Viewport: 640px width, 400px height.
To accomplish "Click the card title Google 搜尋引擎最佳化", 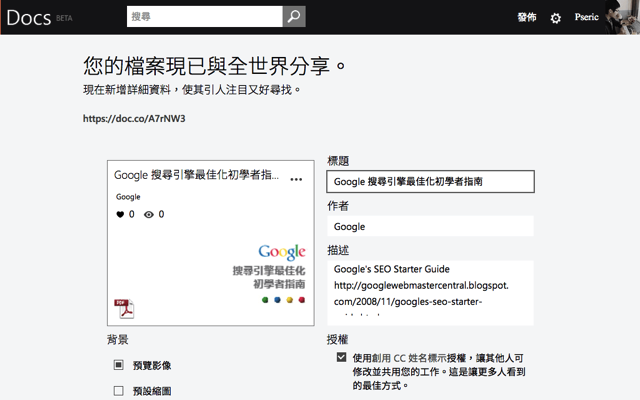I will (196, 175).
